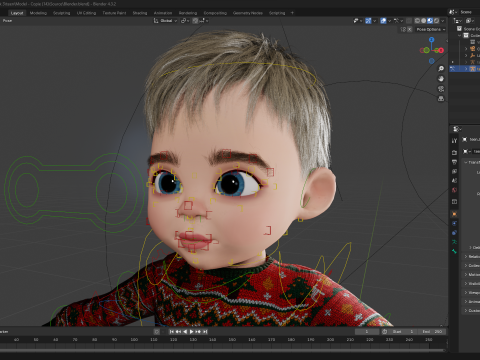The height and width of the screenshot is (360, 480).
Task: Open the overlays options dropdown
Action: point(389,21)
